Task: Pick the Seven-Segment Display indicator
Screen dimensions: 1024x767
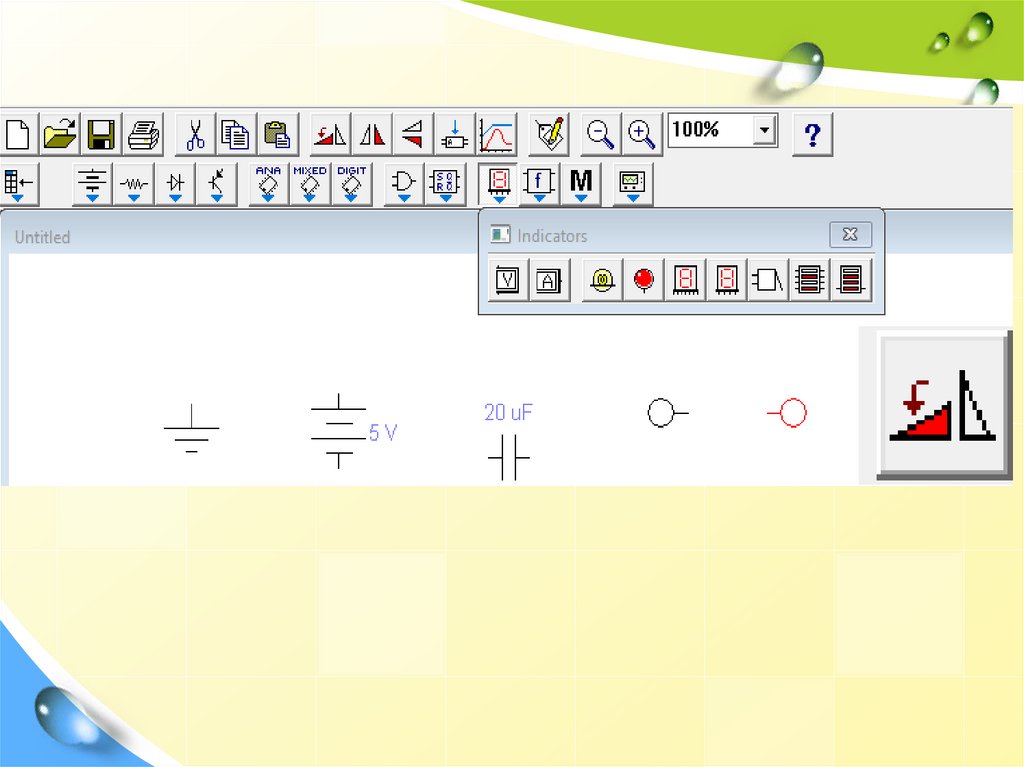Action: click(x=685, y=281)
